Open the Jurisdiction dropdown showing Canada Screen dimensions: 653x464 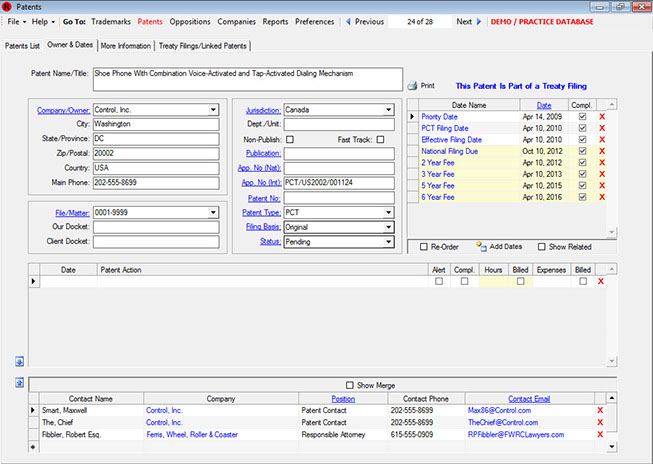388,110
